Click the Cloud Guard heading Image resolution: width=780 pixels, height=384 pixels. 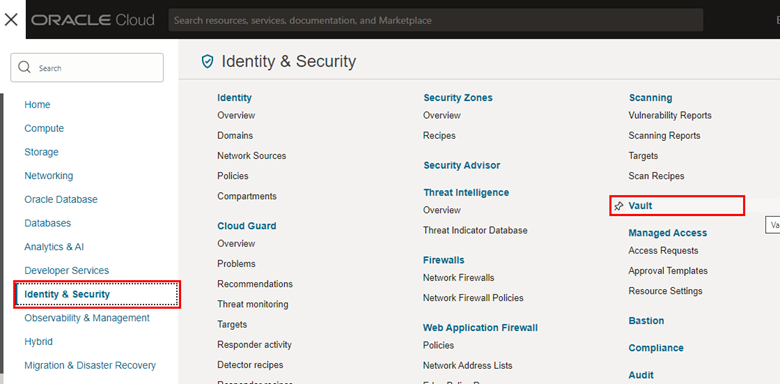click(247, 226)
